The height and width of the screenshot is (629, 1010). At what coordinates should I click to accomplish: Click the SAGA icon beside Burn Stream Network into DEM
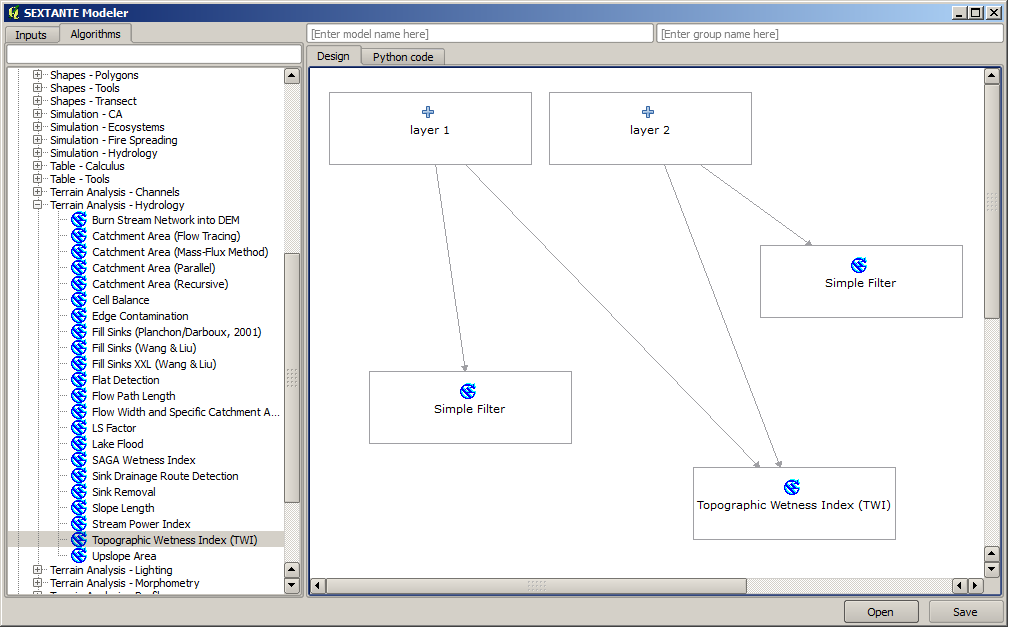79,220
